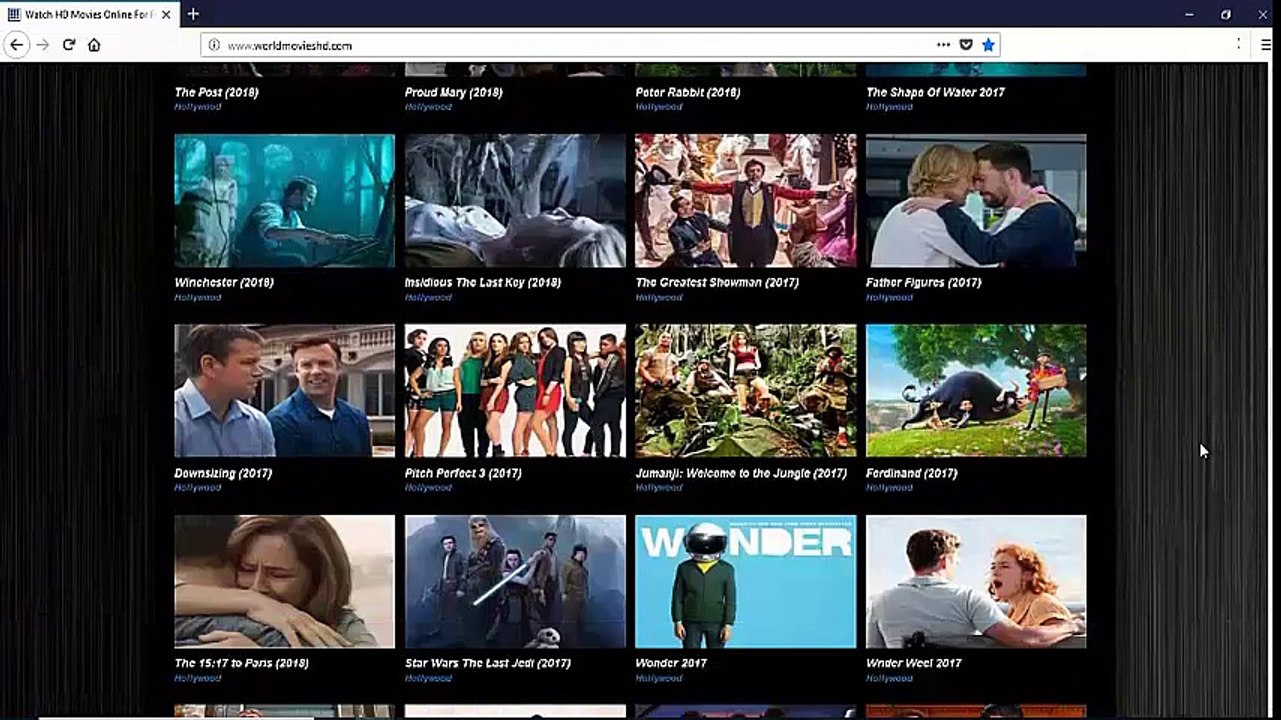Image resolution: width=1281 pixels, height=720 pixels.
Task: Click Hollywood category under Star Wars
Action: [428, 678]
